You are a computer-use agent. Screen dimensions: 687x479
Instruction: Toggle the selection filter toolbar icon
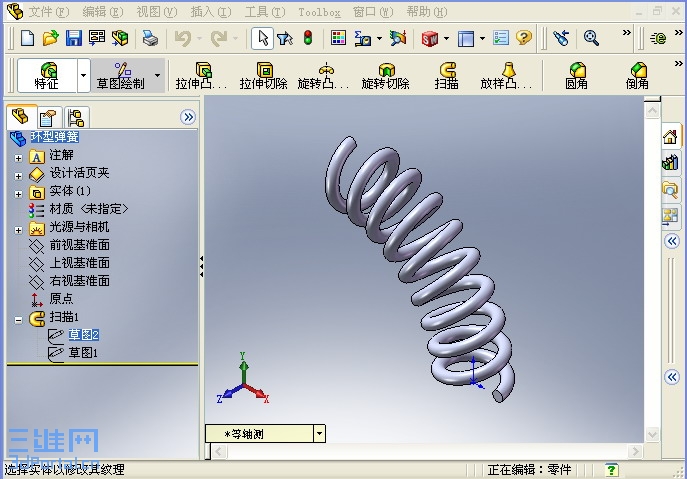(x=285, y=39)
